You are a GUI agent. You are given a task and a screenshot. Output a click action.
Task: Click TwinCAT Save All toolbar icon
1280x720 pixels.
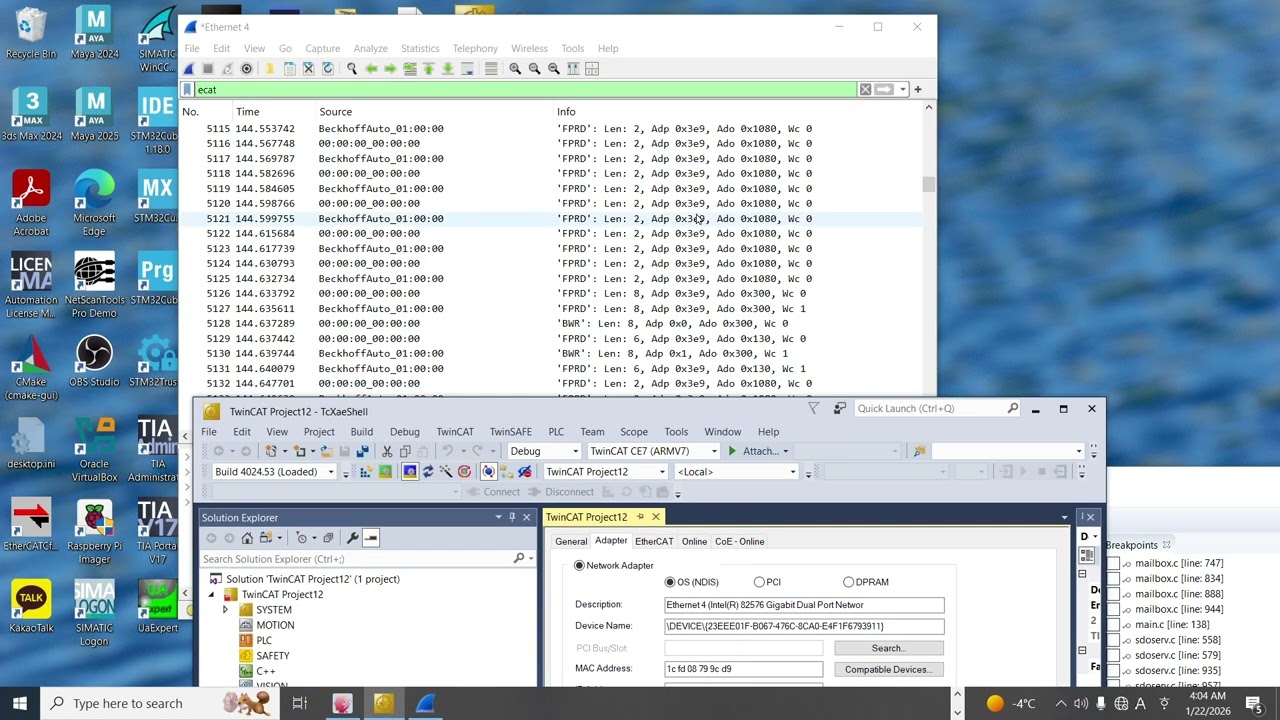pos(362,451)
